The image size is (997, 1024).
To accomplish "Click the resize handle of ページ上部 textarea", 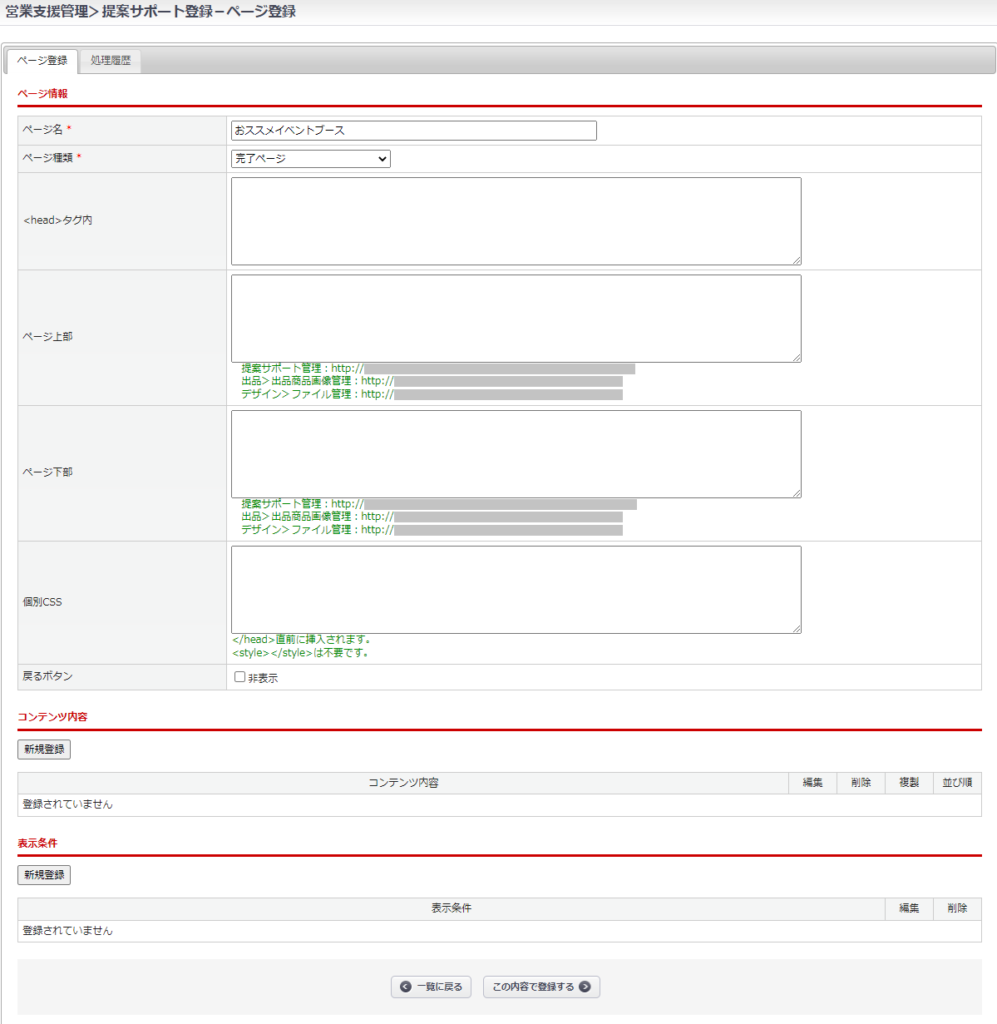I will pos(797,357).
